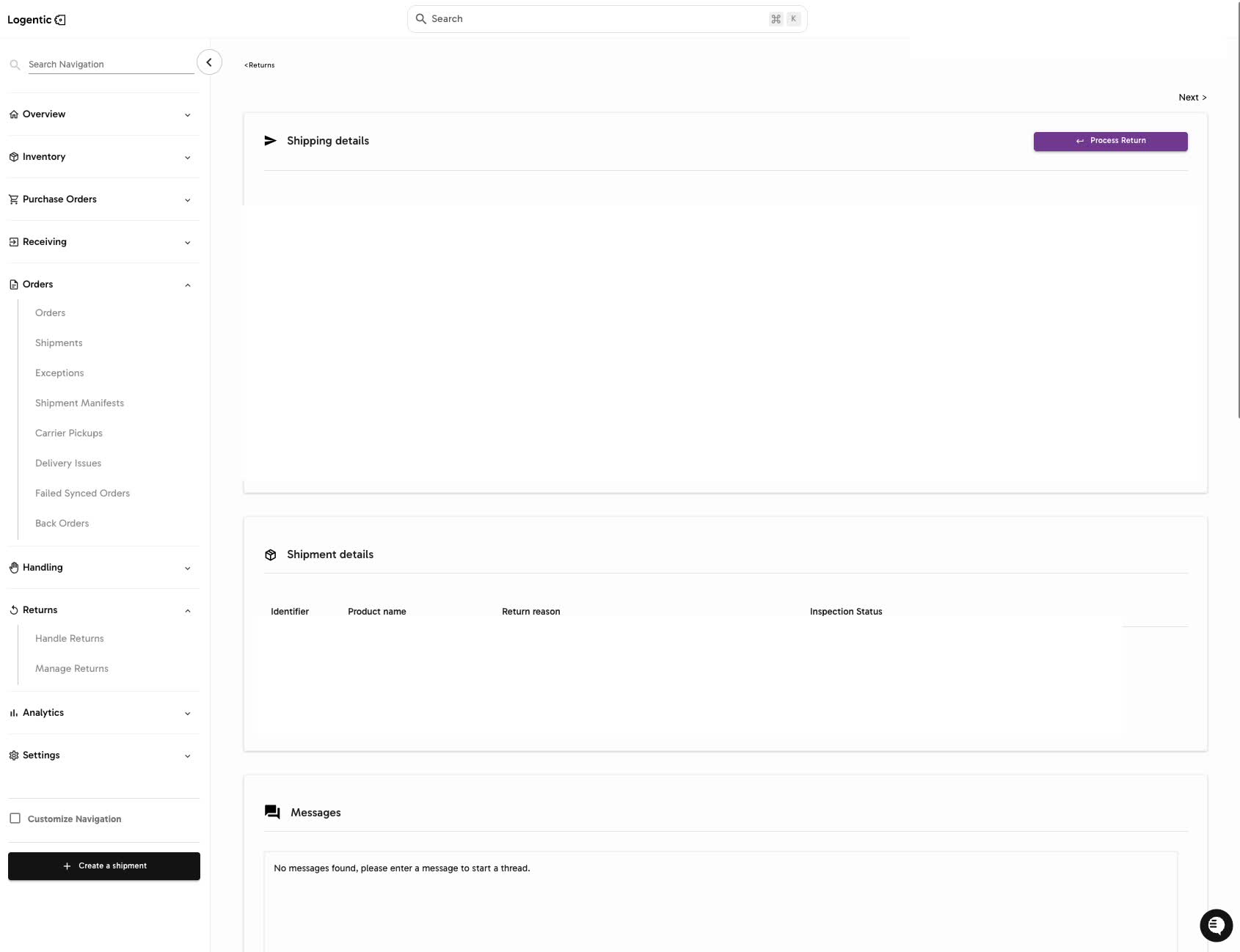The image size is (1240, 952).
Task: Open the Shipments submenu item
Action: (59, 343)
